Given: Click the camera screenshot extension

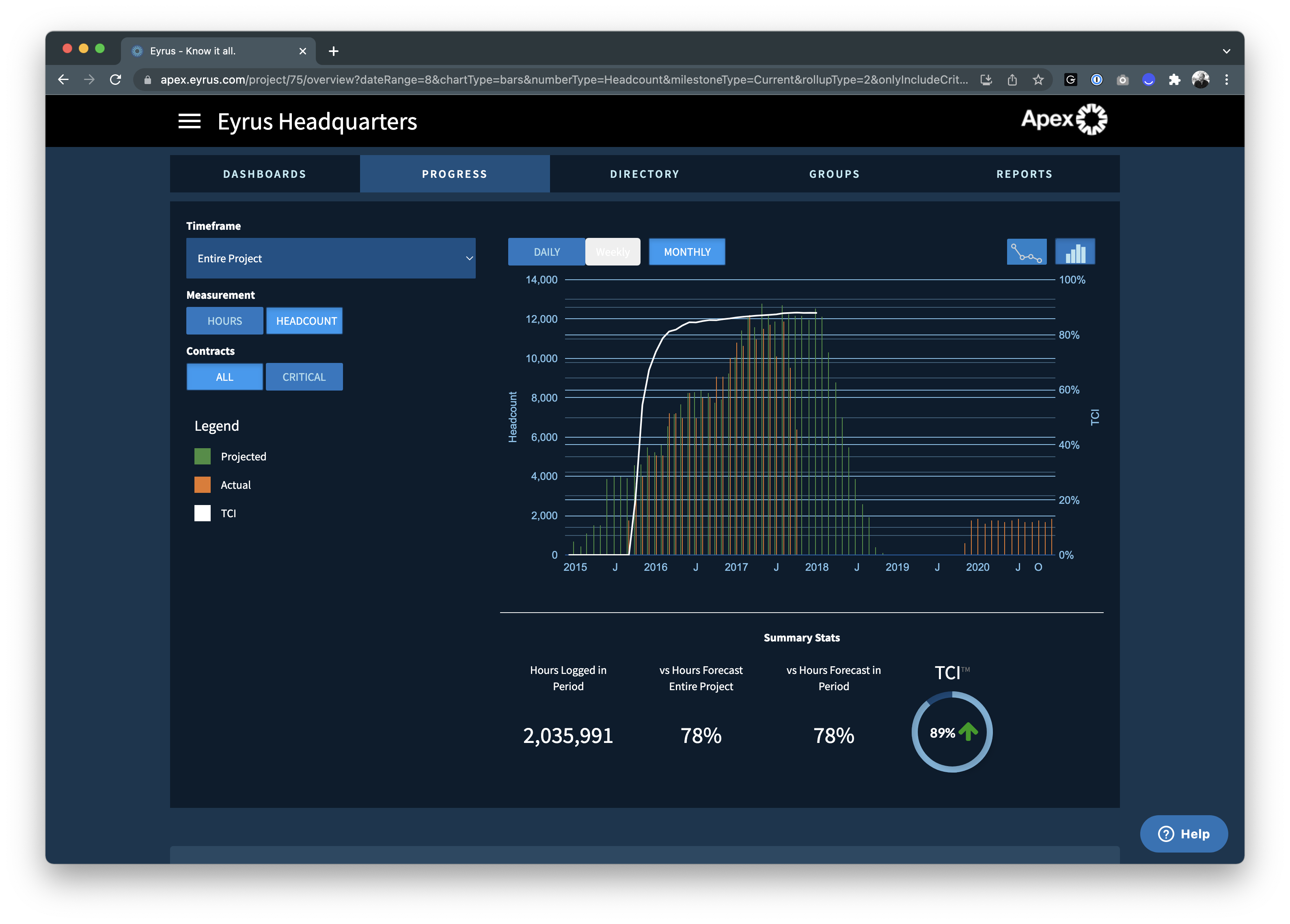Looking at the screenshot, I should click(x=1122, y=80).
